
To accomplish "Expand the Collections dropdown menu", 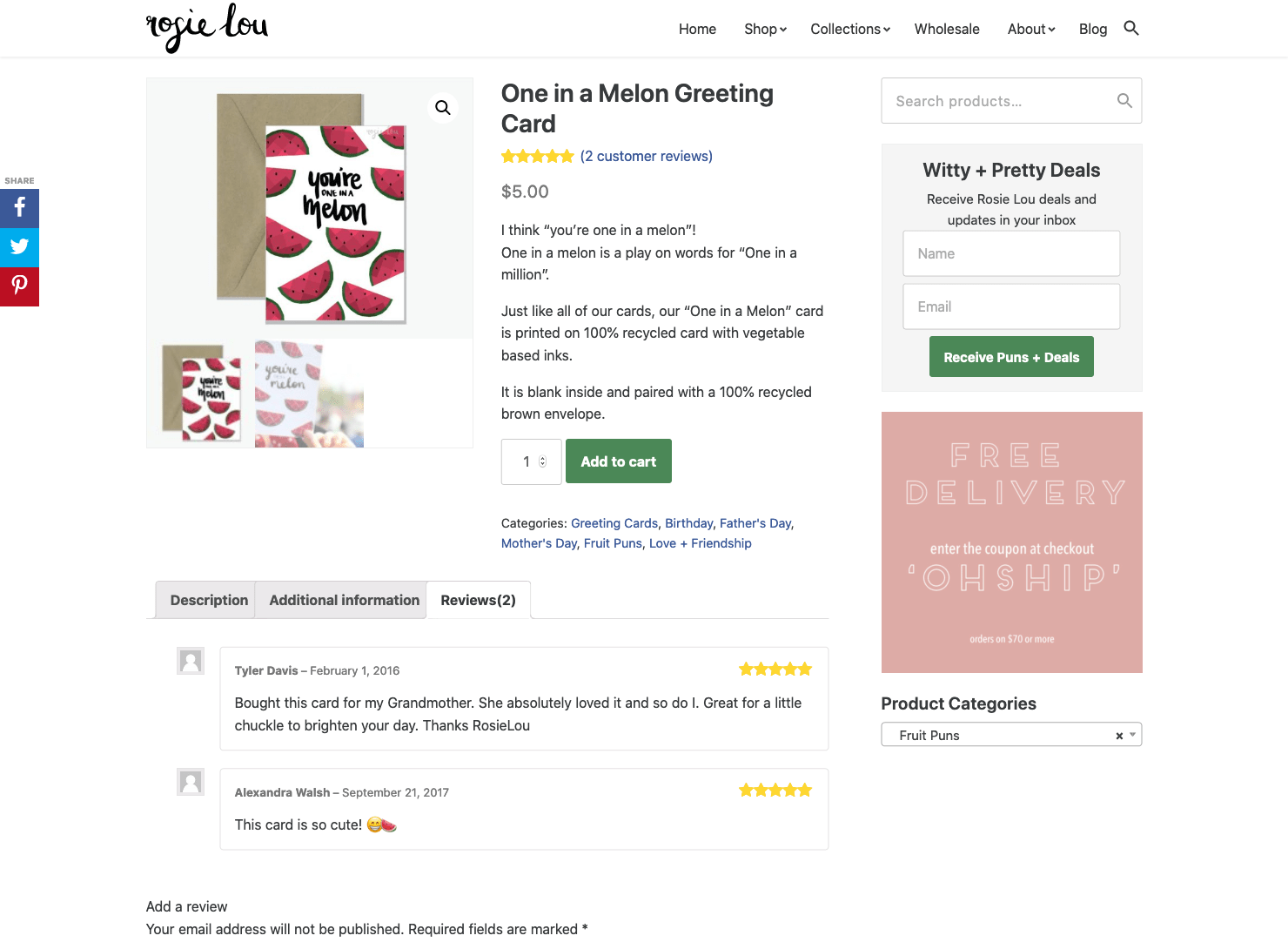I will point(849,29).
